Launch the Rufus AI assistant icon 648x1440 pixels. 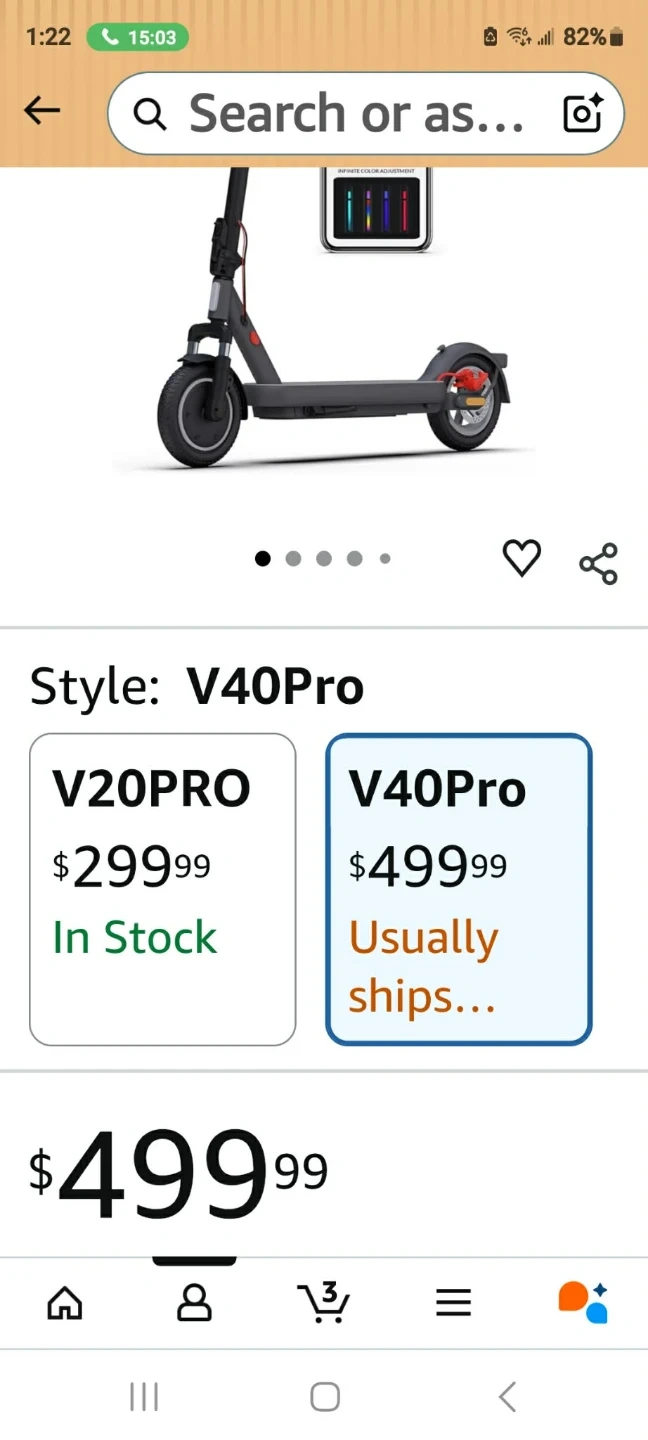(x=583, y=1302)
